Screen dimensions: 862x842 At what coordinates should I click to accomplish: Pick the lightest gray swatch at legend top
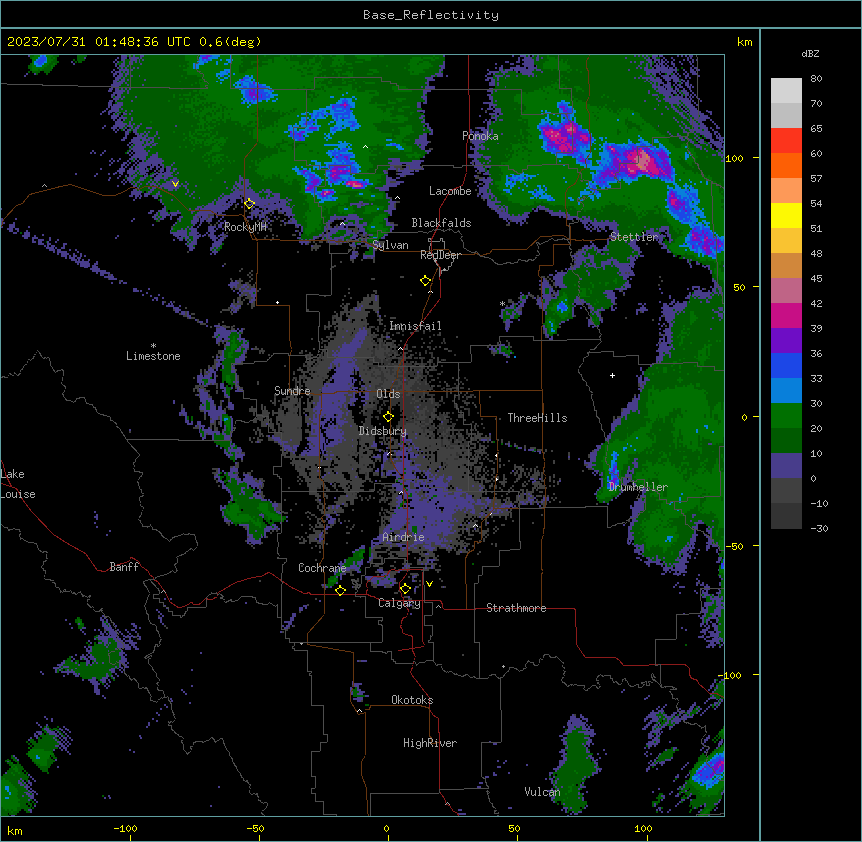(x=786, y=91)
